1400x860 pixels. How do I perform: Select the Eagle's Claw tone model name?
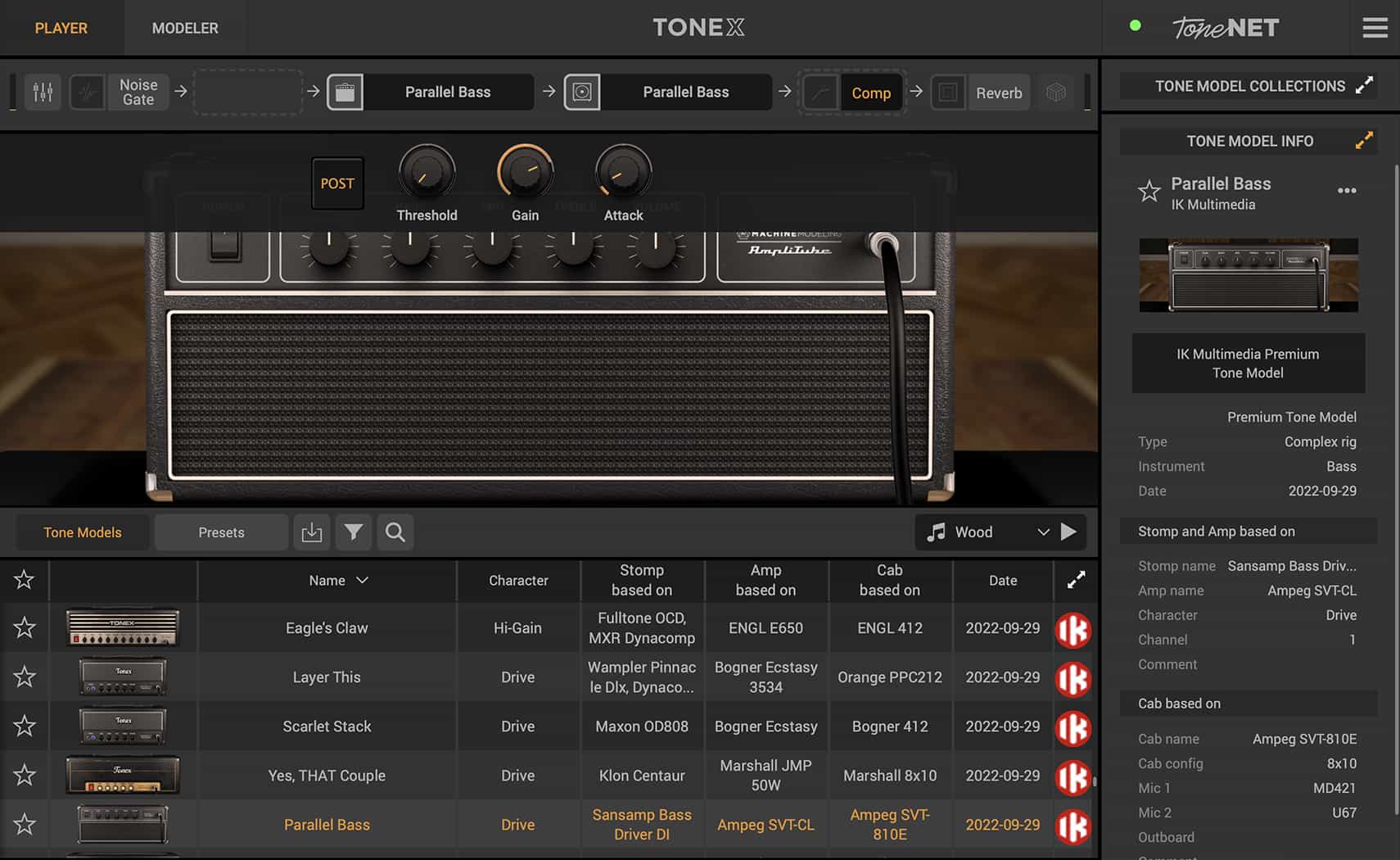tap(327, 628)
